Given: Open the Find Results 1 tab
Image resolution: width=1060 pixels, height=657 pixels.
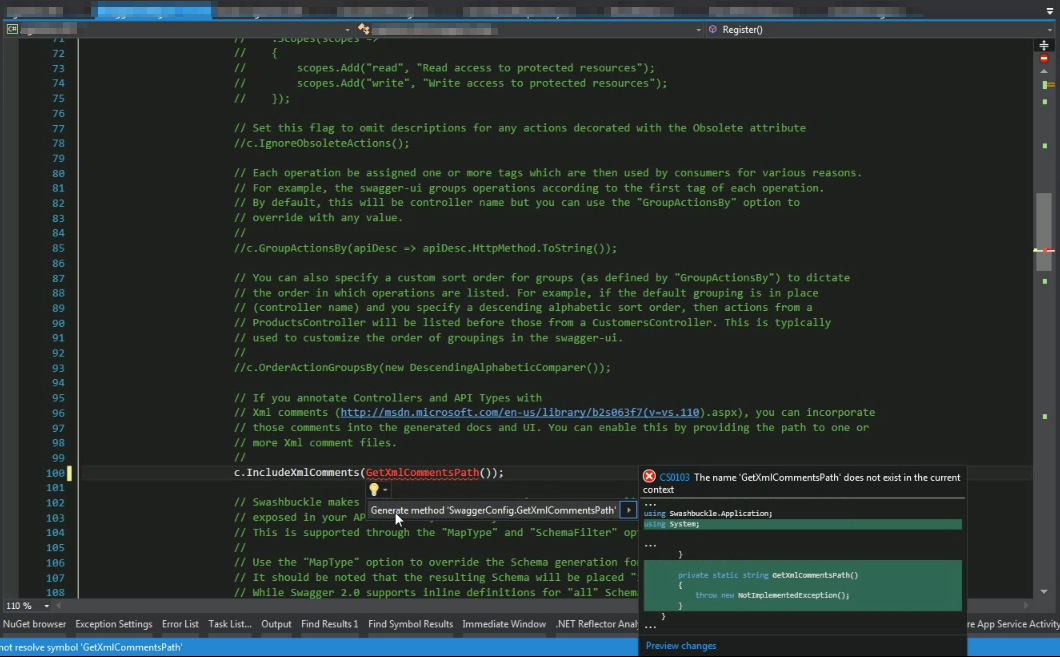Looking at the screenshot, I should 330,624.
